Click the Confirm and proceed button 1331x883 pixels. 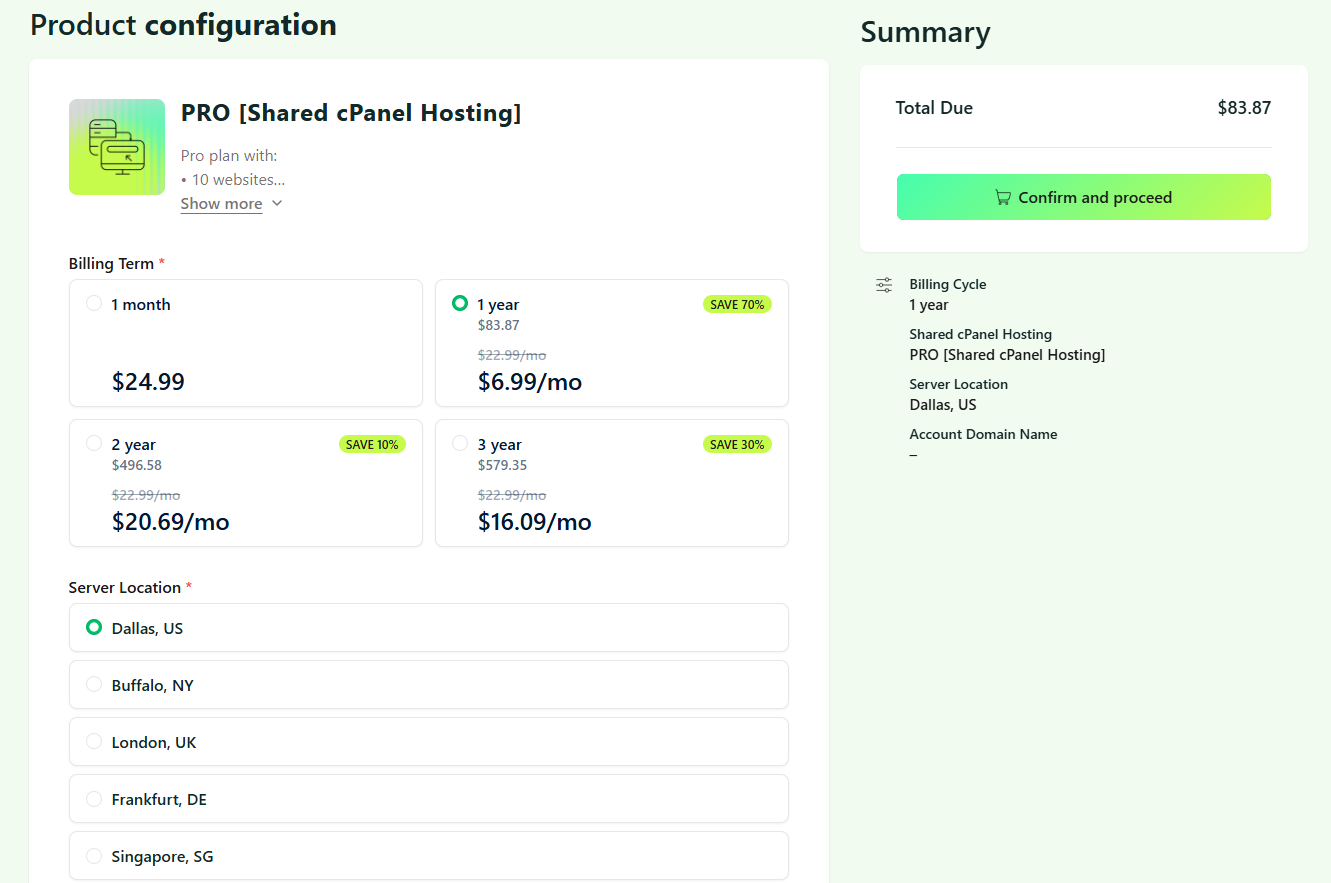click(1084, 197)
